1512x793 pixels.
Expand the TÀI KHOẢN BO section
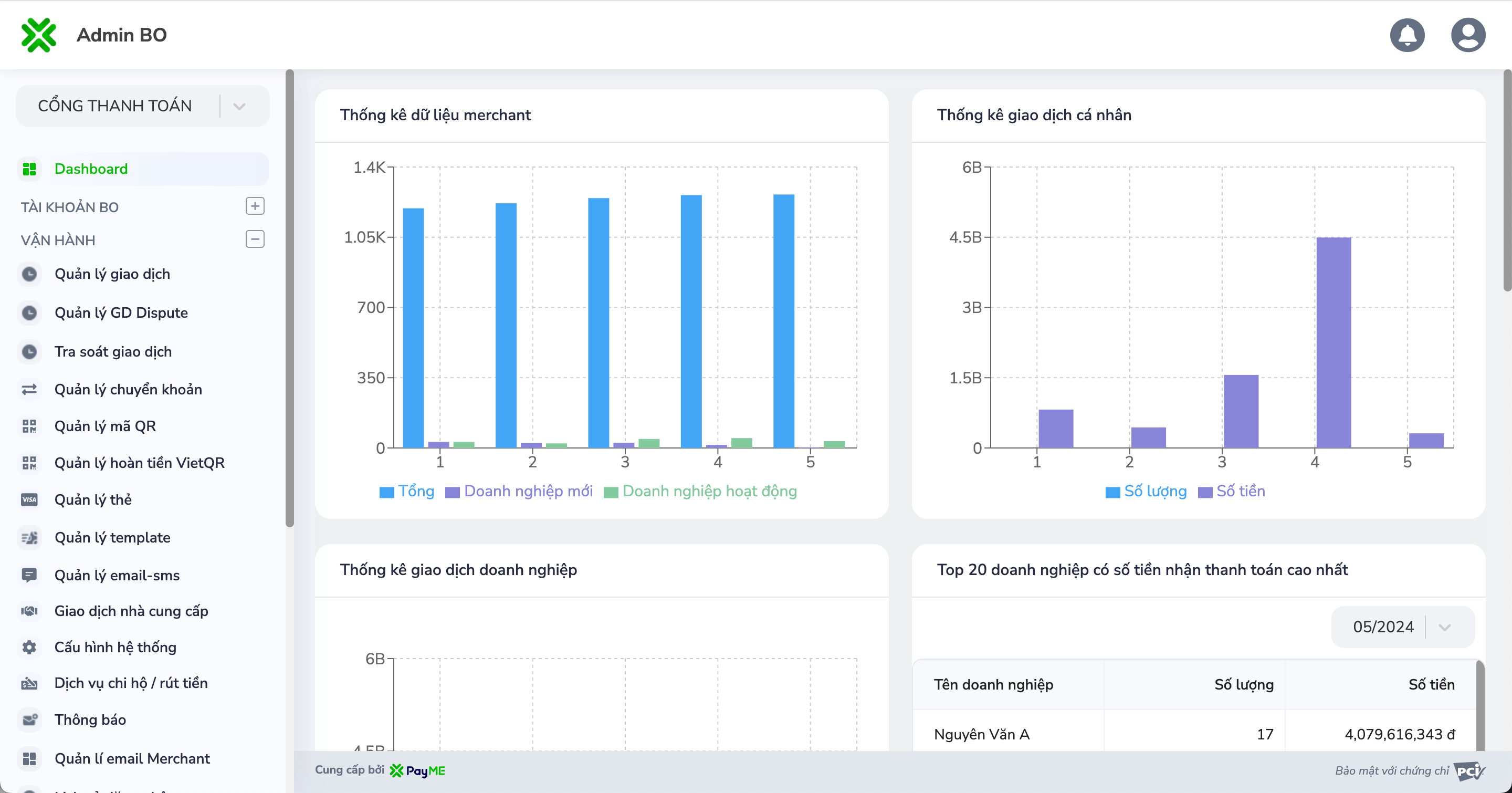[255, 206]
